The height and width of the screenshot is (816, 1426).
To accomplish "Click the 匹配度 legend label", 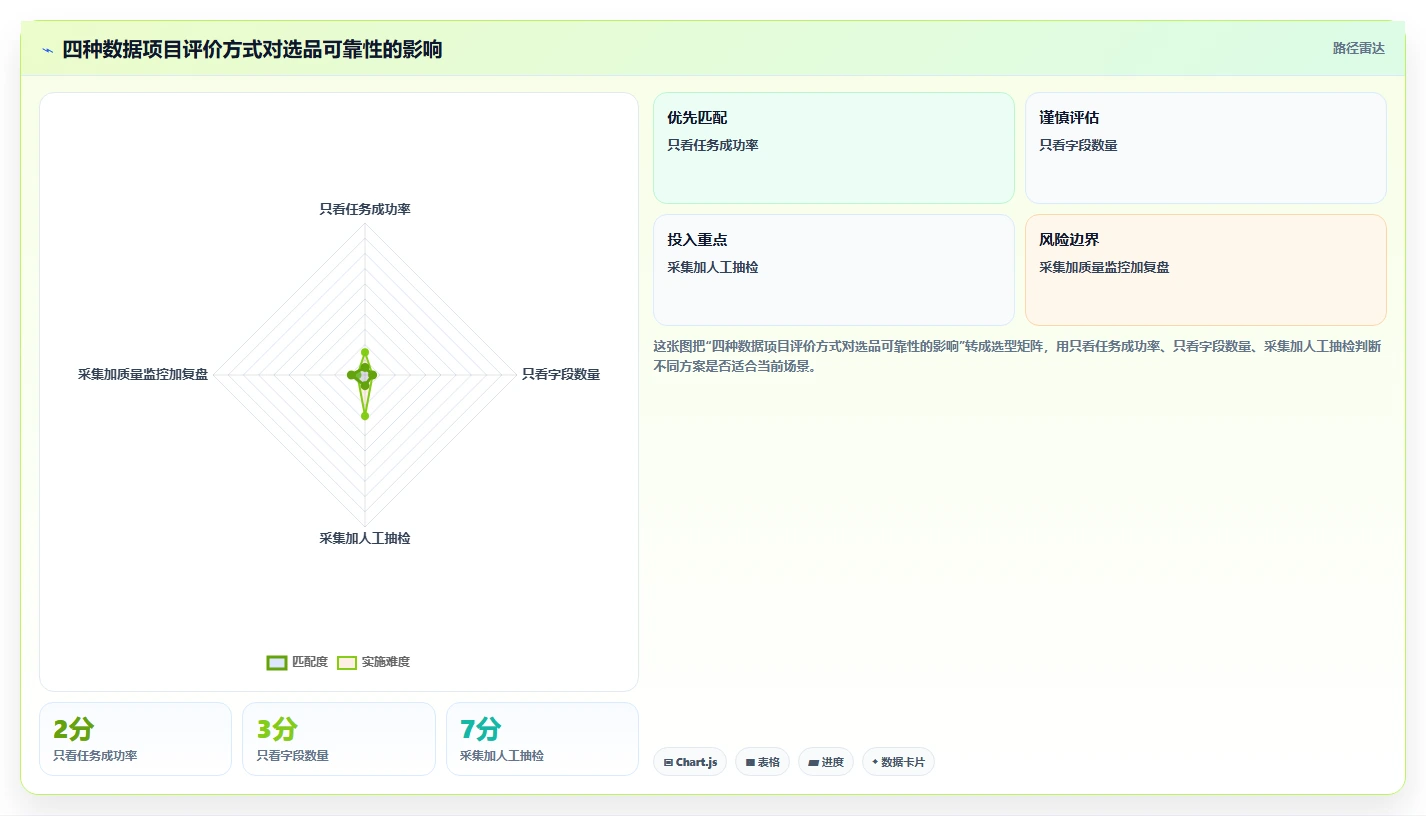I will (x=310, y=662).
